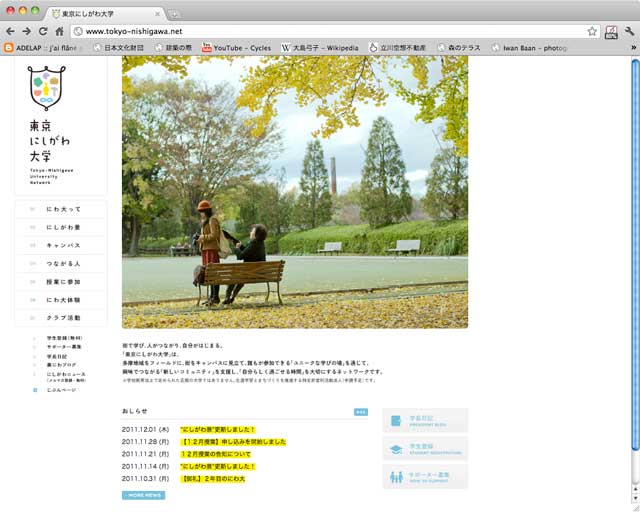This screenshot has height=512, width=640.
Task: Click the じぶんページ sidebar link
Action: 61,390
